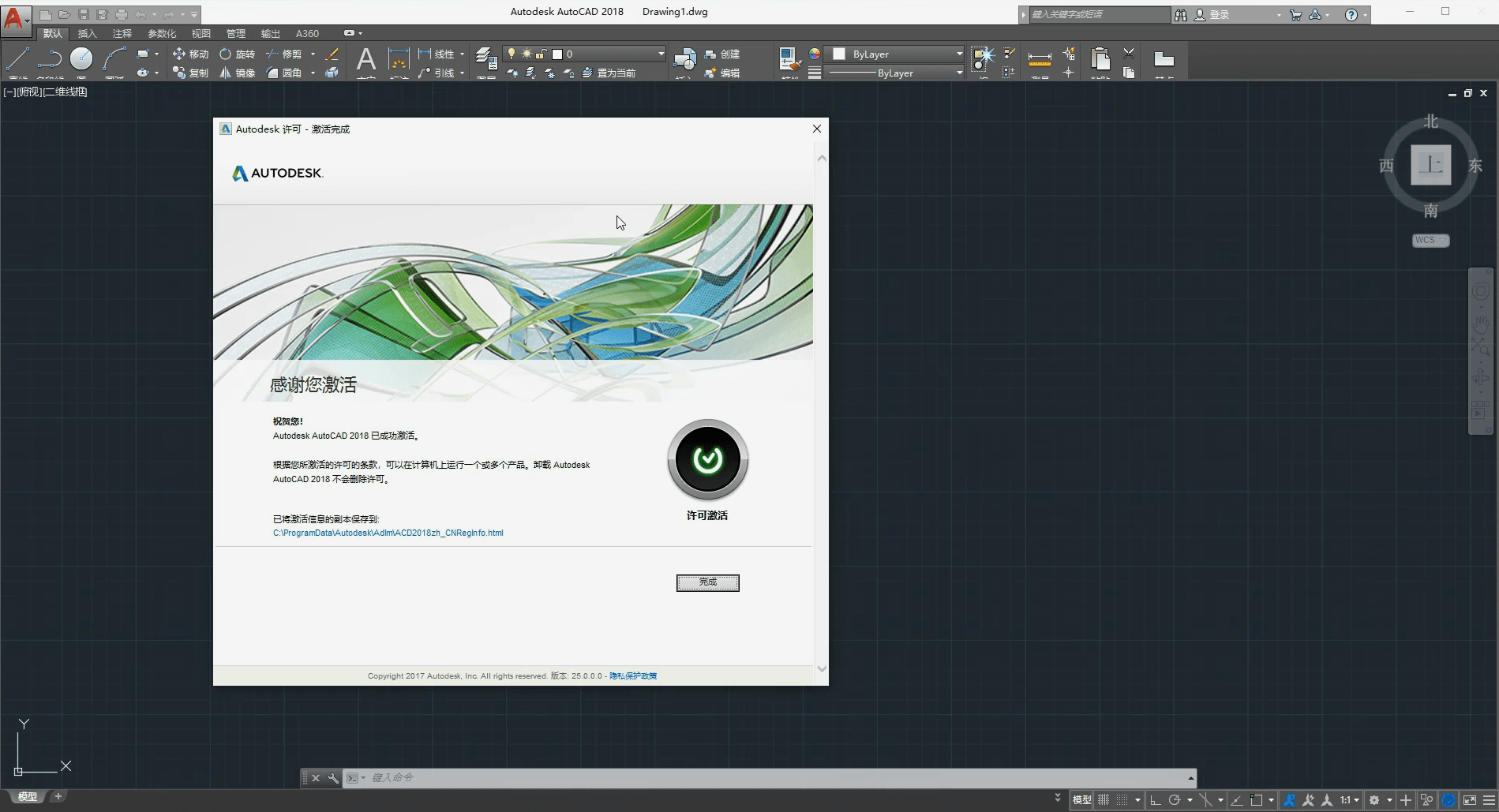
Task: Click the Fillet (圆角) tool
Action: click(x=284, y=73)
